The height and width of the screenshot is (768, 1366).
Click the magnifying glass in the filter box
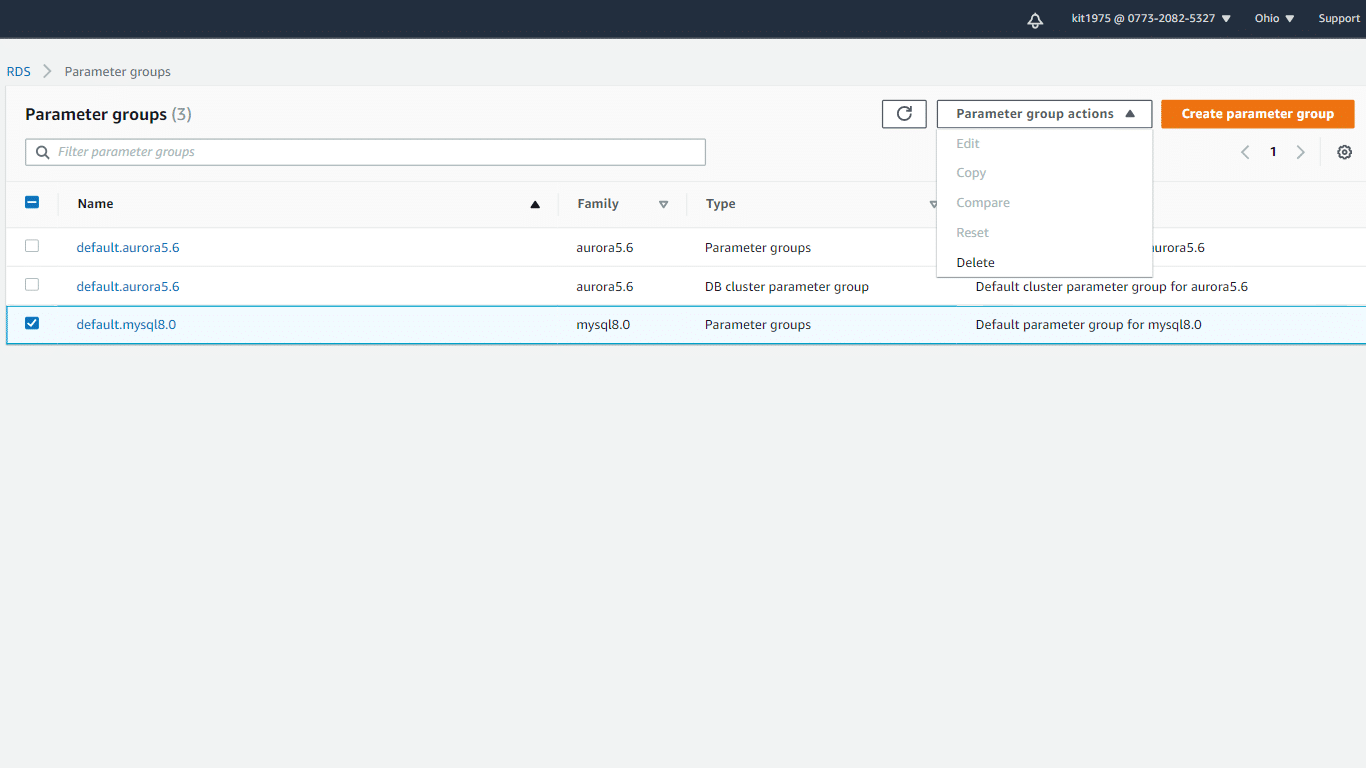(41, 151)
